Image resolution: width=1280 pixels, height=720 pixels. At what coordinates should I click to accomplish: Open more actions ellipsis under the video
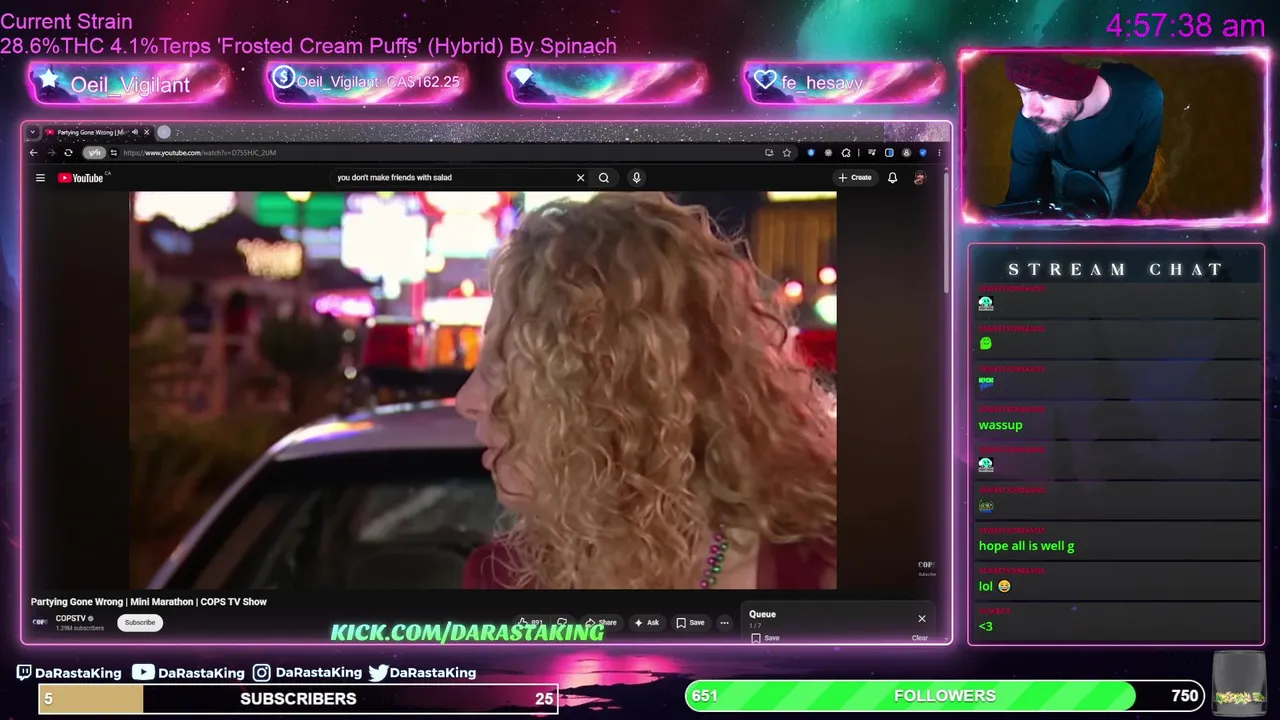[x=725, y=622]
